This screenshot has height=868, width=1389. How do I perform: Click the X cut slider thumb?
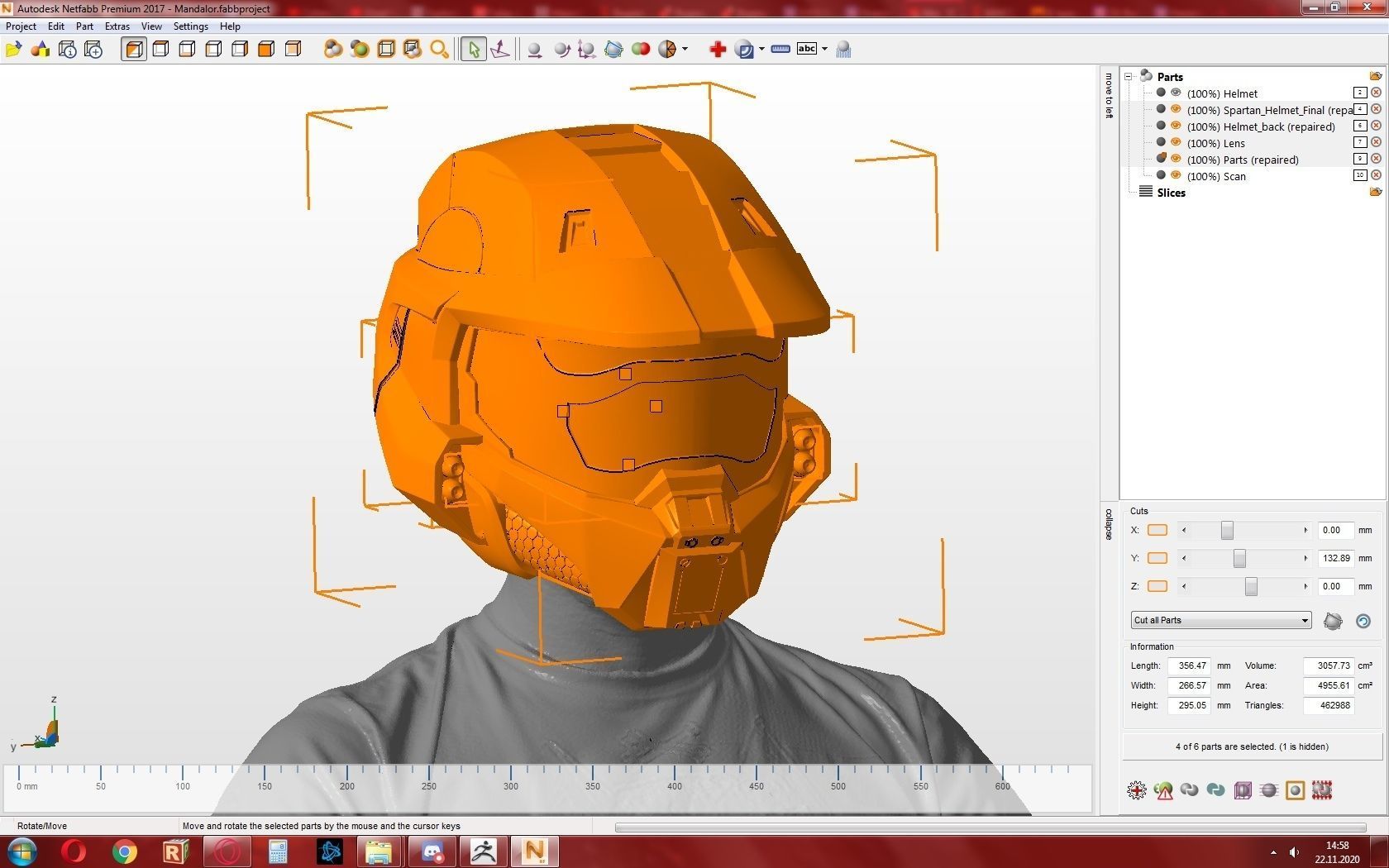pyautogui.click(x=1227, y=530)
